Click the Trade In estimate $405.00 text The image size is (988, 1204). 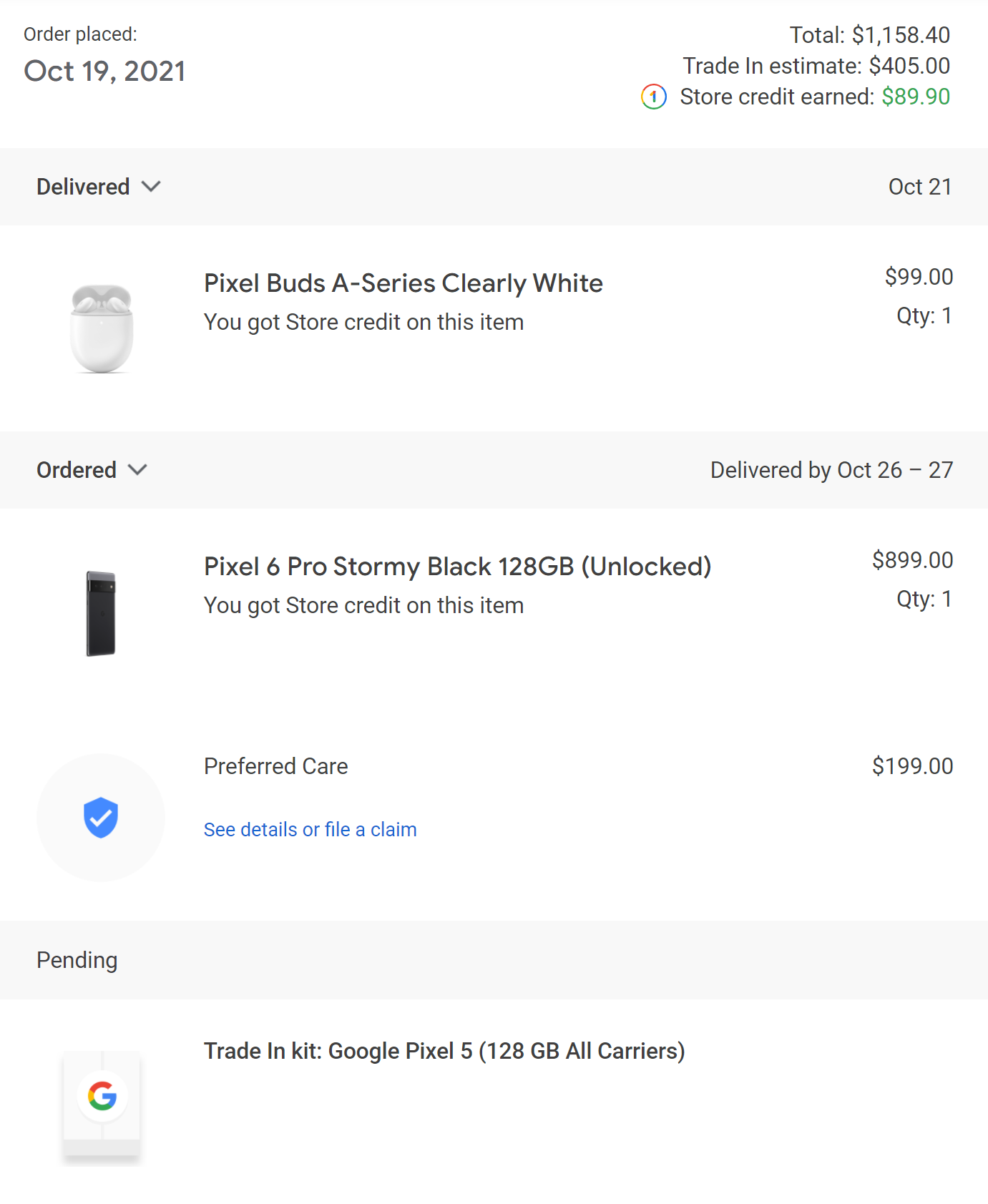click(x=816, y=66)
